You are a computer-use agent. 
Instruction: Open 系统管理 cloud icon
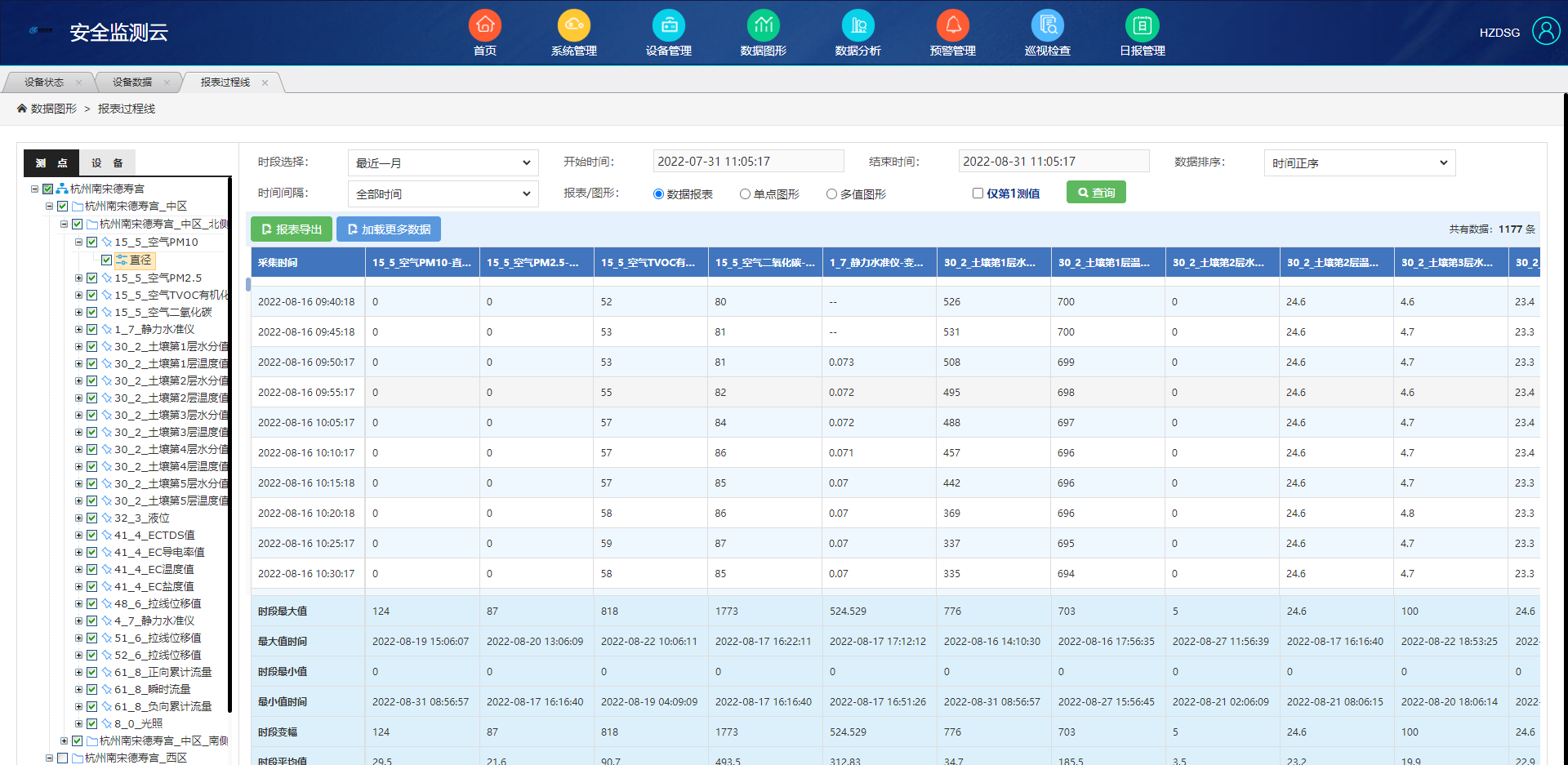click(x=574, y=24)
